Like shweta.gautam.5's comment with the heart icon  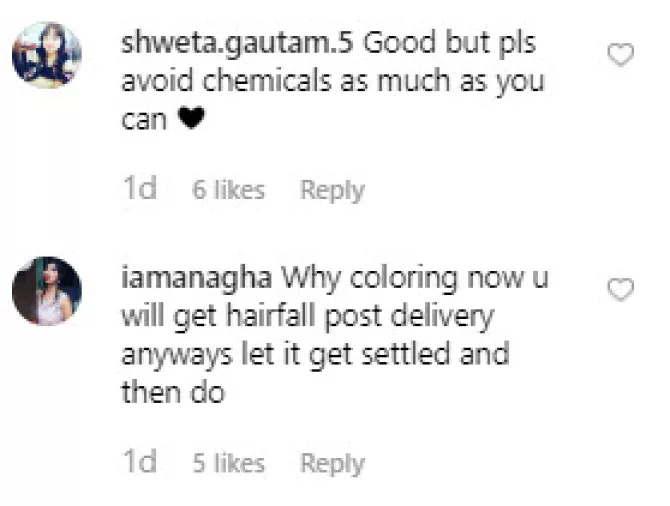pos(620,55)
